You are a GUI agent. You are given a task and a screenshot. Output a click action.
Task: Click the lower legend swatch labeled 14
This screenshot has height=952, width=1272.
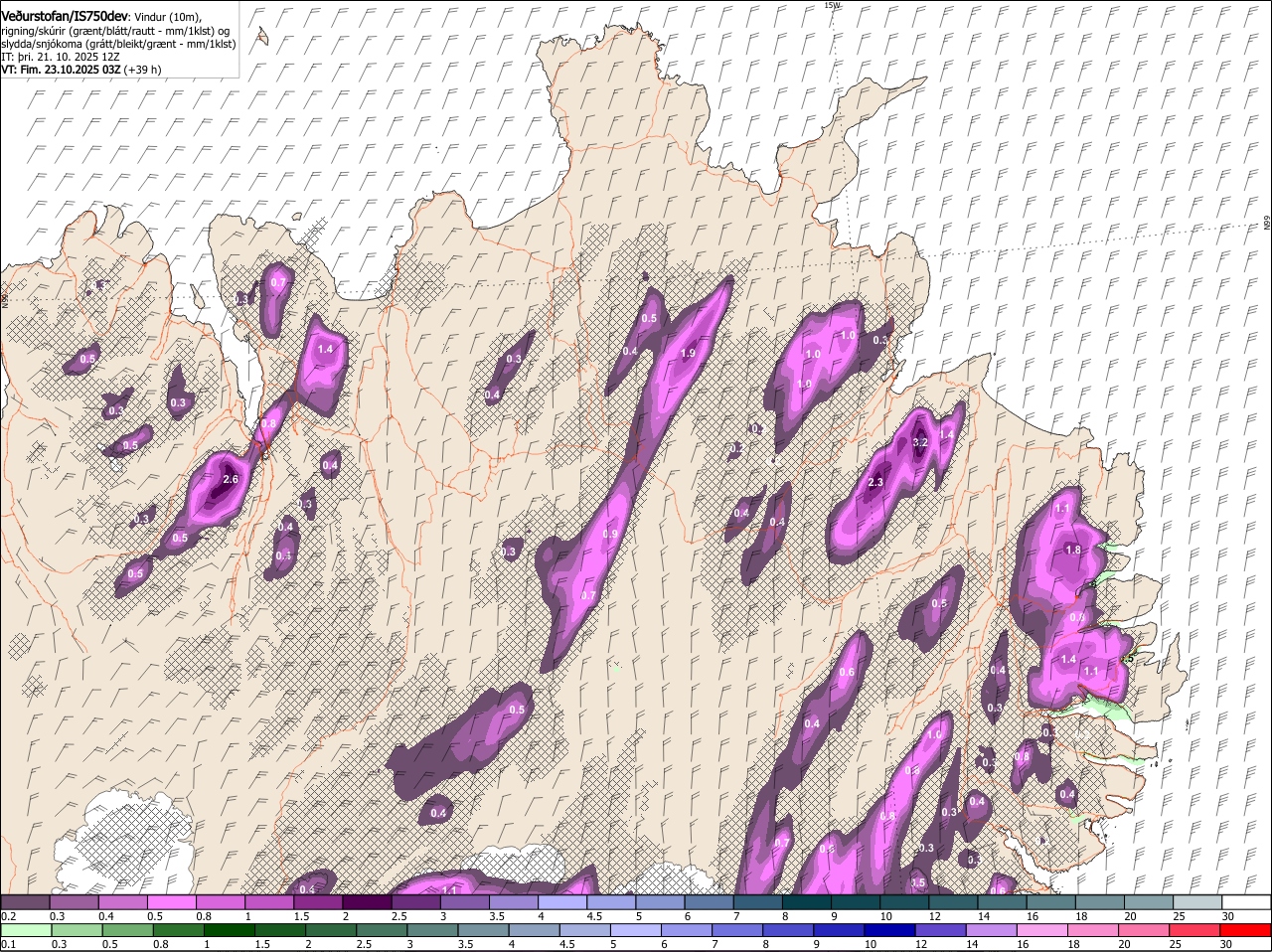click(x=990, y=930)
